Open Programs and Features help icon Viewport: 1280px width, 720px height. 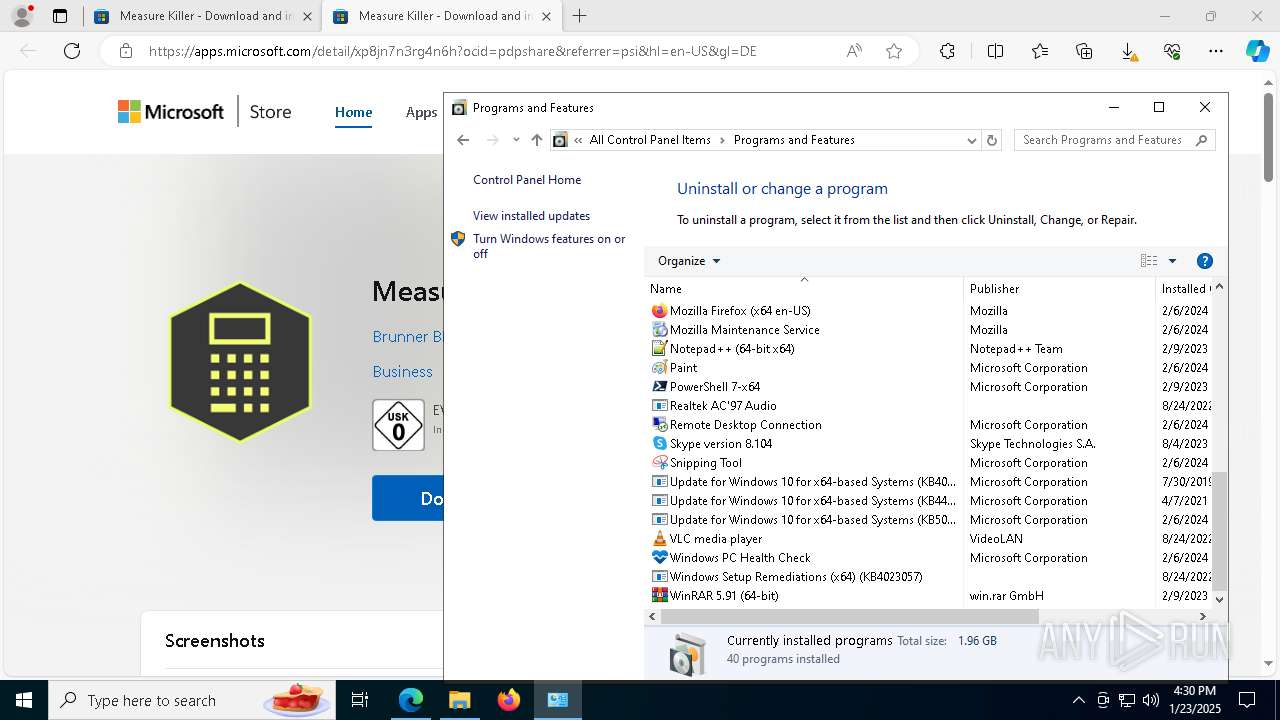click(1205, 261)
